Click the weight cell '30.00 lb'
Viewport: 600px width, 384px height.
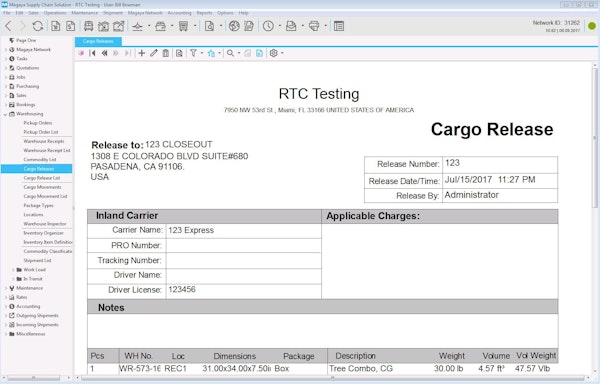(x=448, y=369)
